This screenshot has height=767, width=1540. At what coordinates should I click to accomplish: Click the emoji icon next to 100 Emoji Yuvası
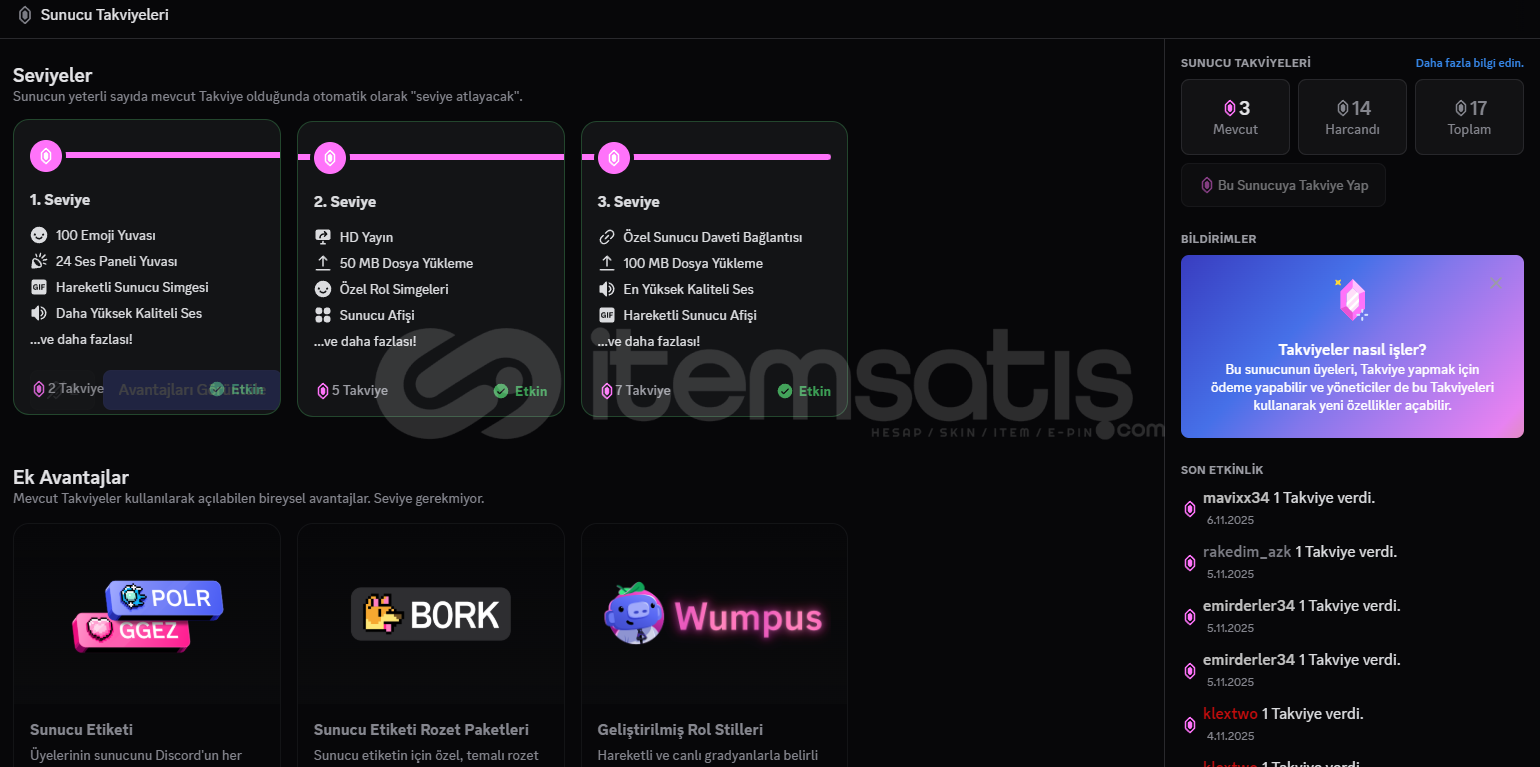pyautogui.click(x=39, y=235)
